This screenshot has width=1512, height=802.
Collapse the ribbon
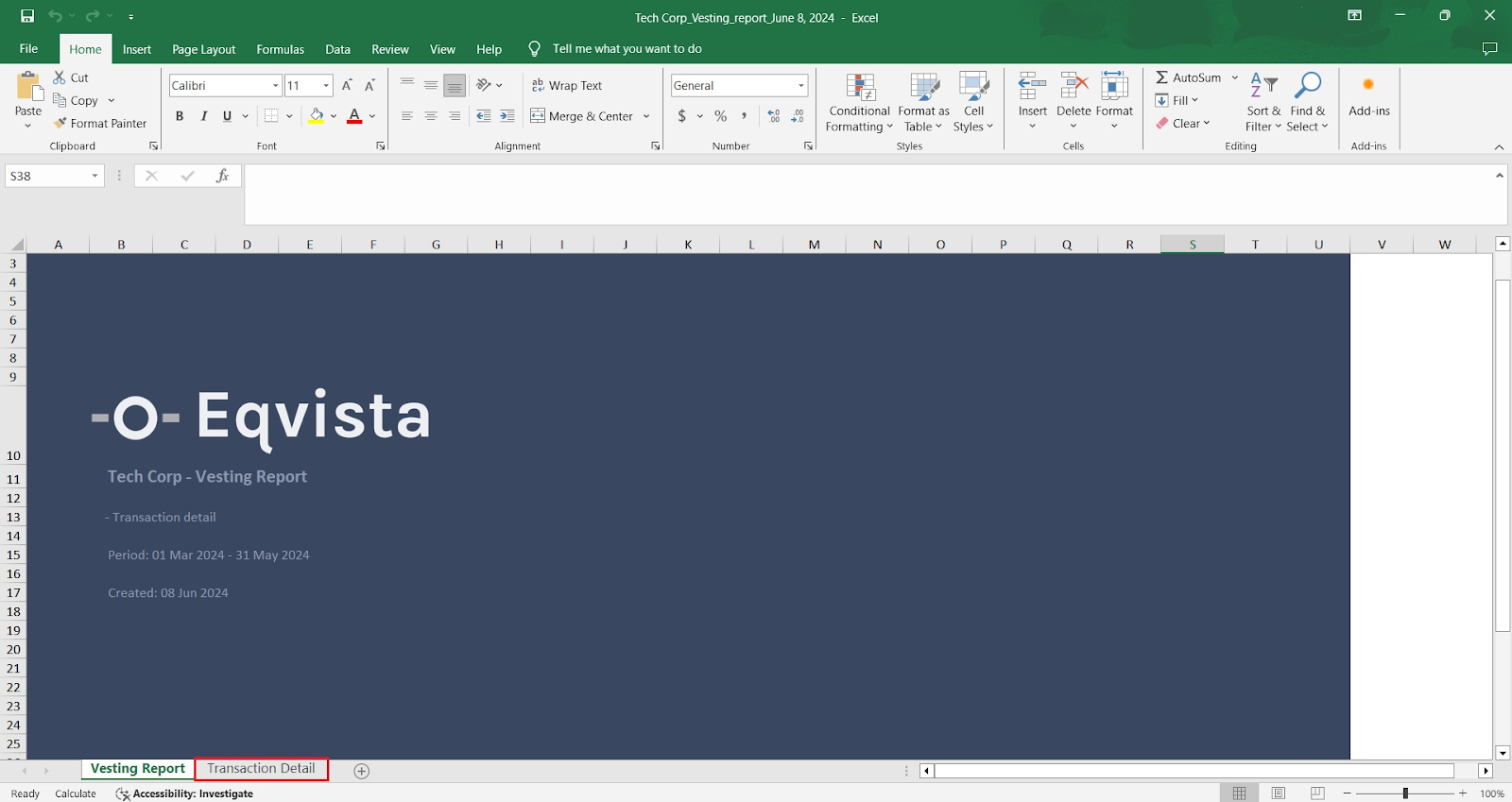point(1499,146)
